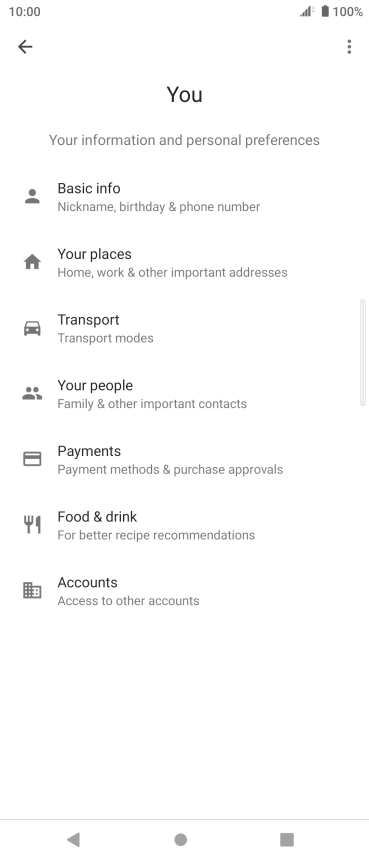
Task: Click the vertical scrollbar handle
Action: tap(362, 352)
